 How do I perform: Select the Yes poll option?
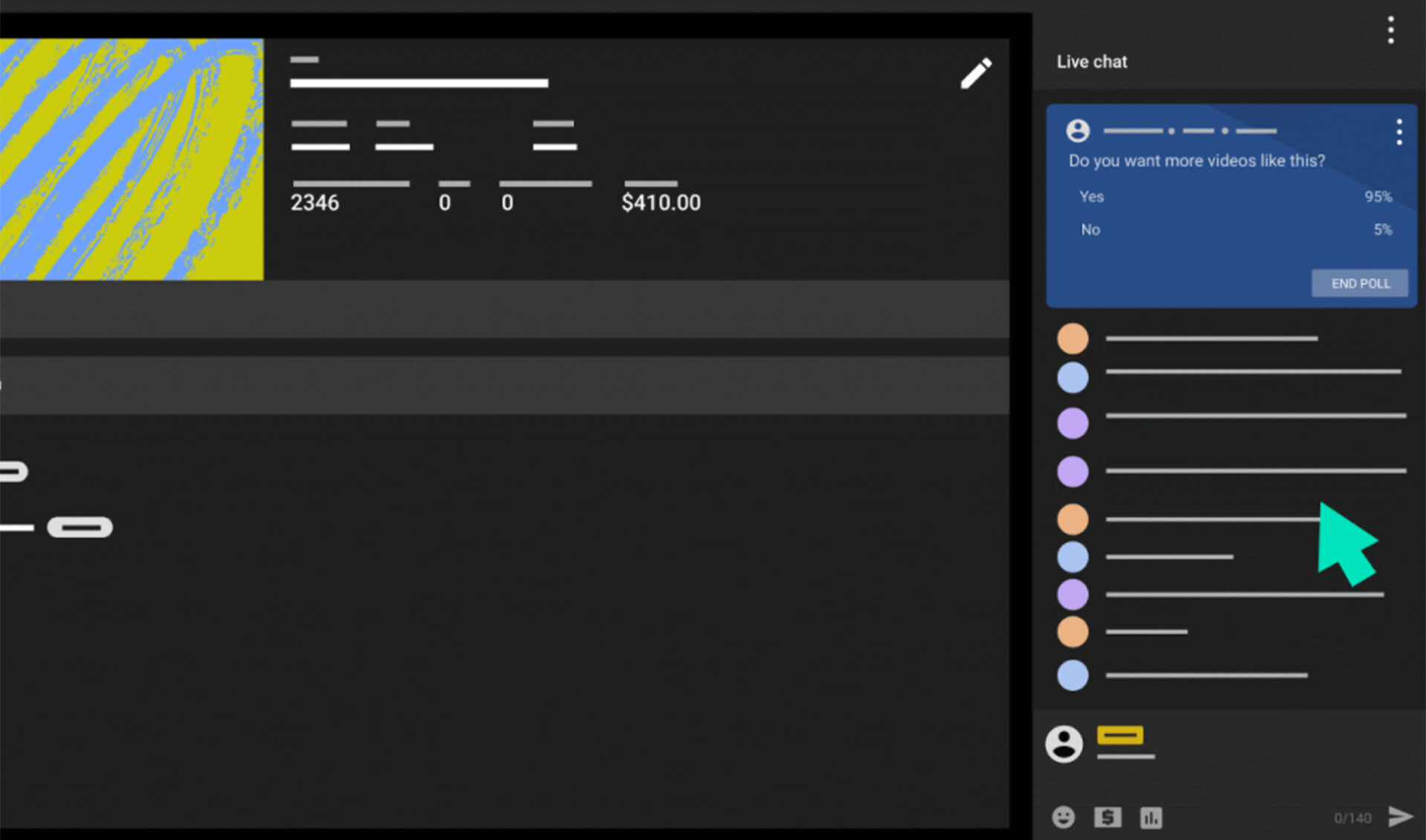pos(1091,197)
